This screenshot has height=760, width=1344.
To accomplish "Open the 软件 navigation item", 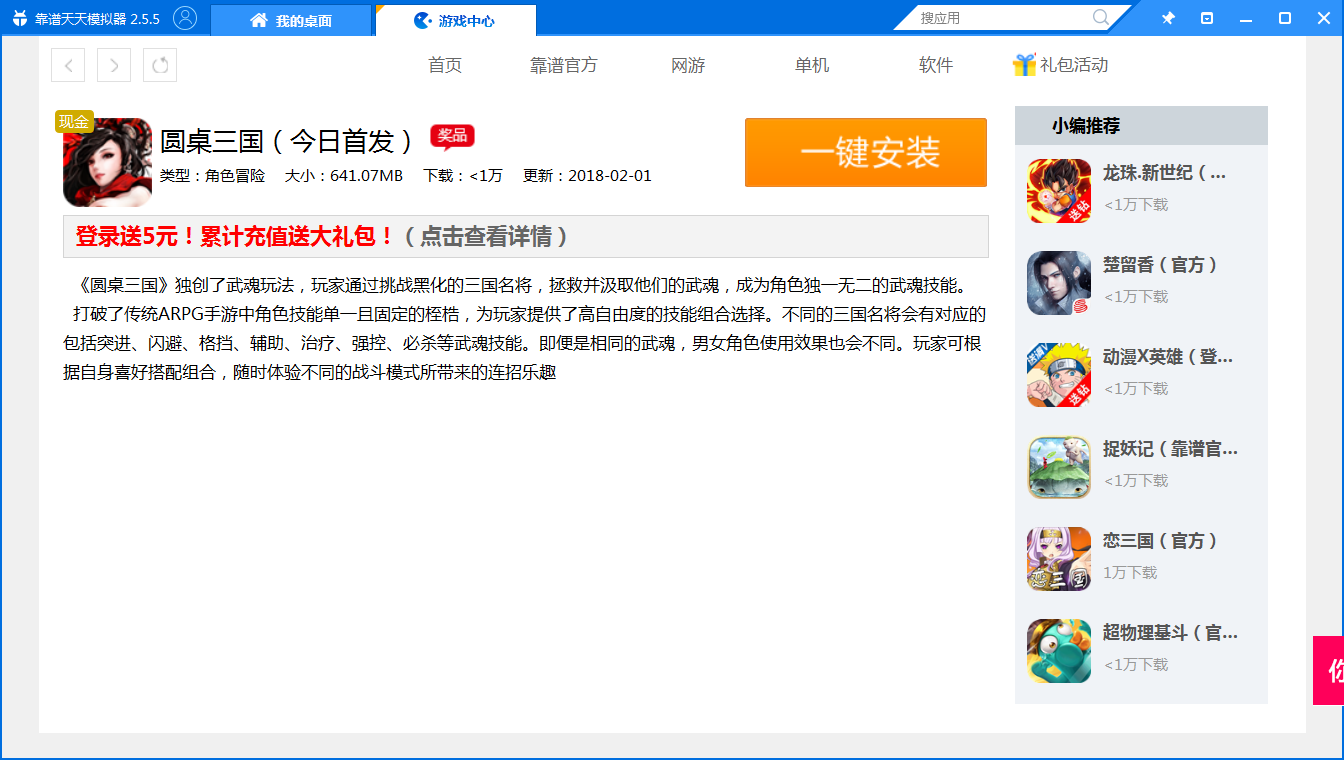I will click(x=936, y=65).
